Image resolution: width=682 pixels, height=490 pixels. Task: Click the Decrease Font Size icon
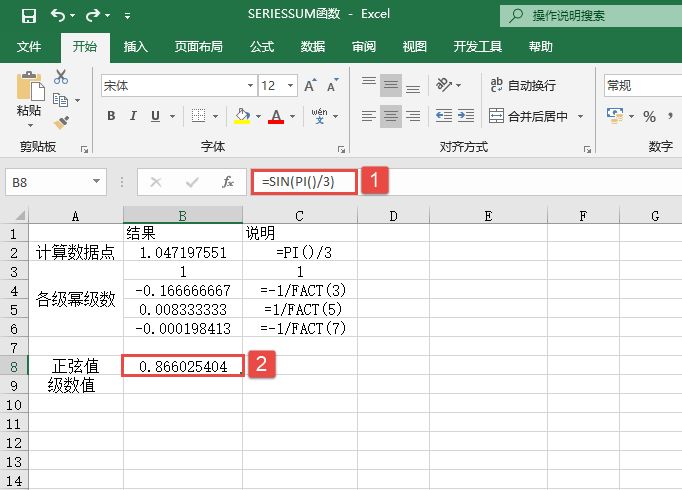point(333,85)
